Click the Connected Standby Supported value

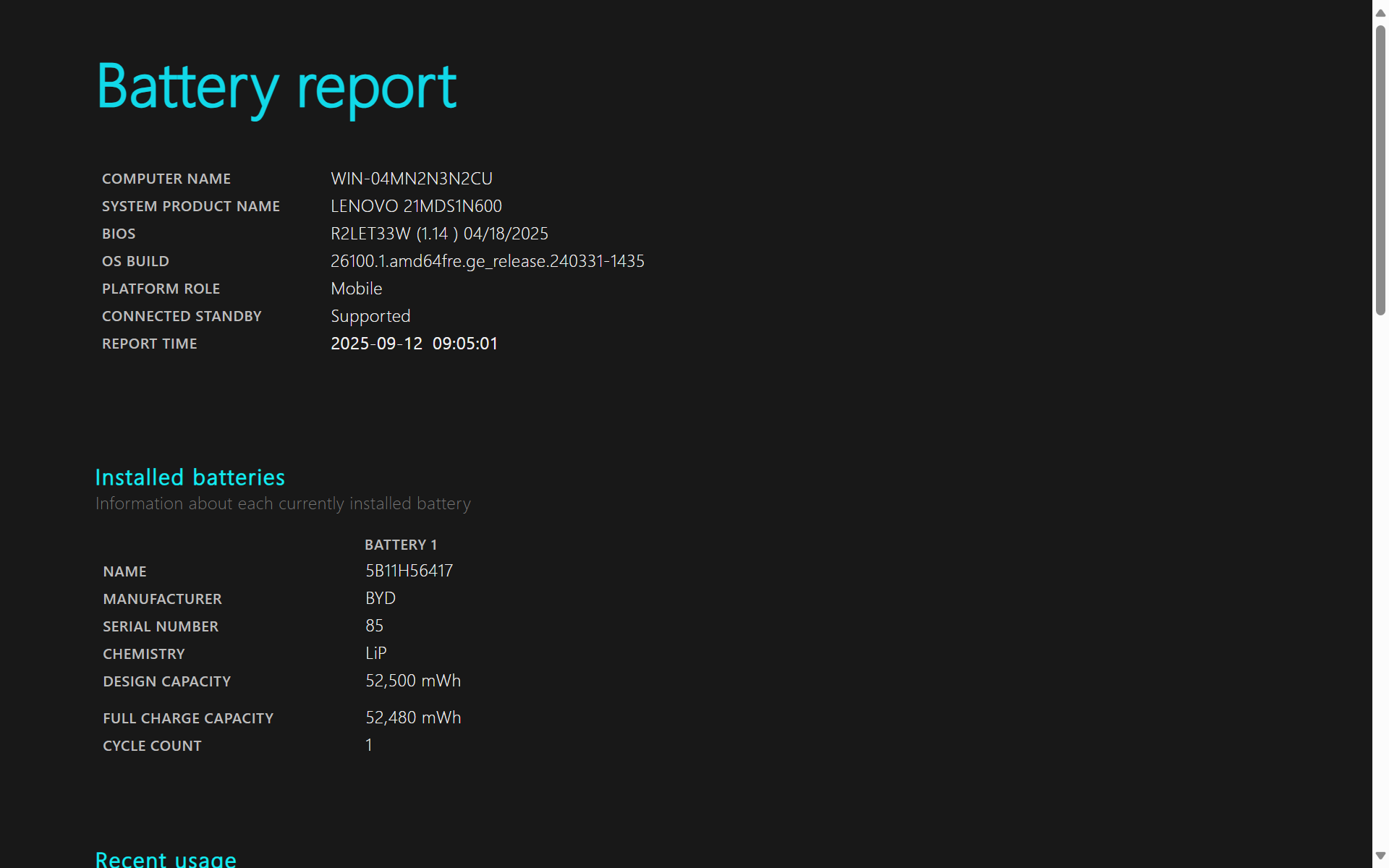(370, 316)
